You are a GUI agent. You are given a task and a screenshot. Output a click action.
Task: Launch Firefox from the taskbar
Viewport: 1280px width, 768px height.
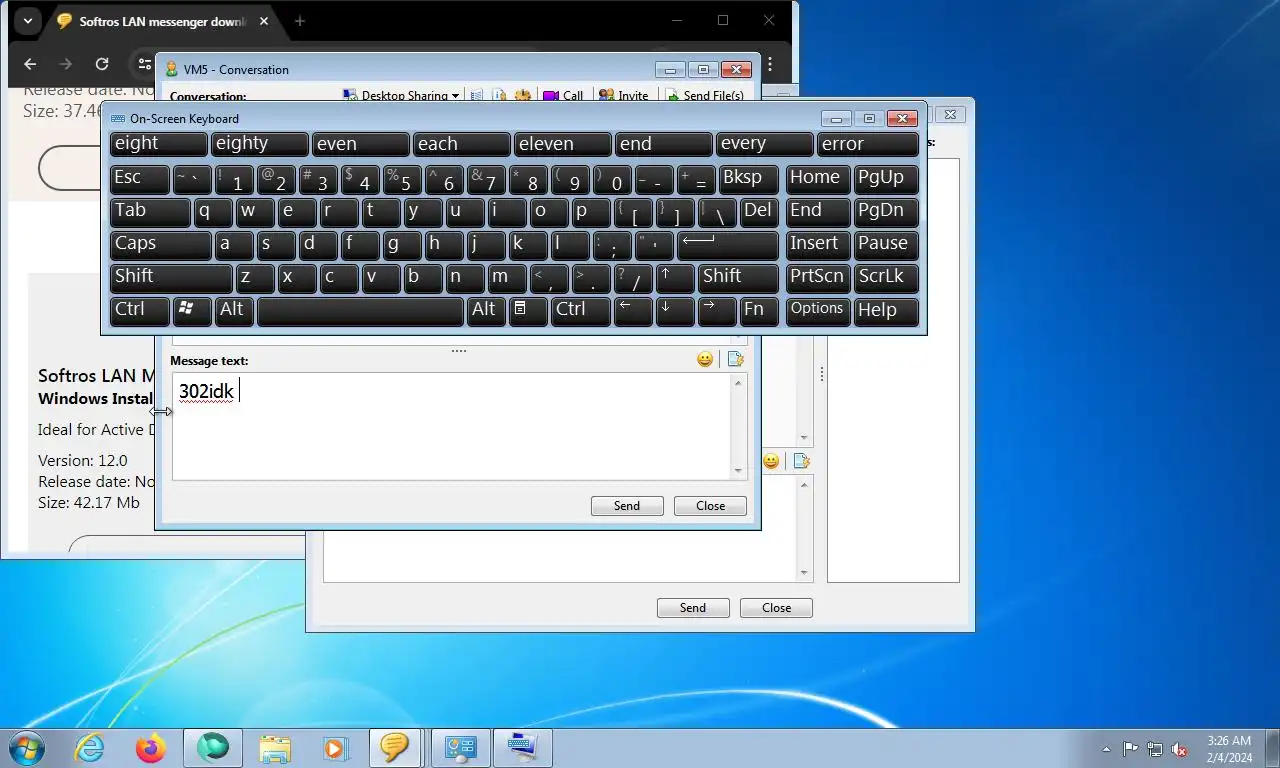pos(151,748)
